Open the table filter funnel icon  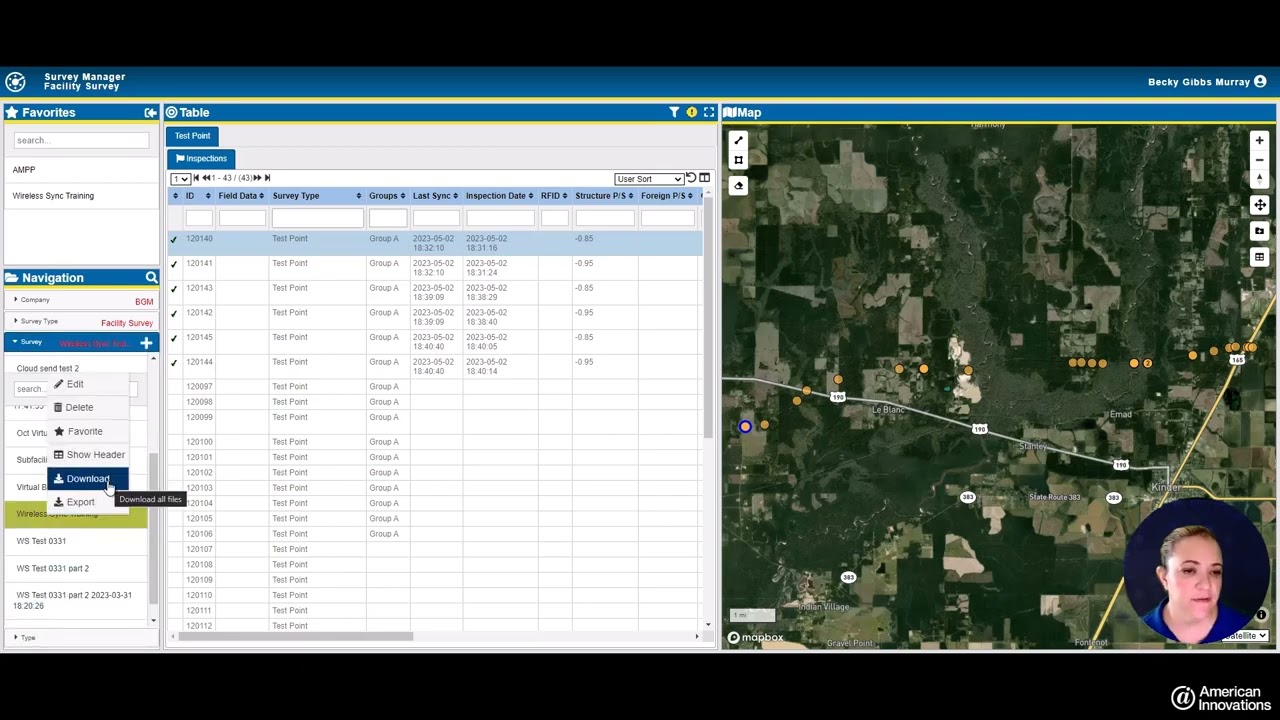[674, 113]
